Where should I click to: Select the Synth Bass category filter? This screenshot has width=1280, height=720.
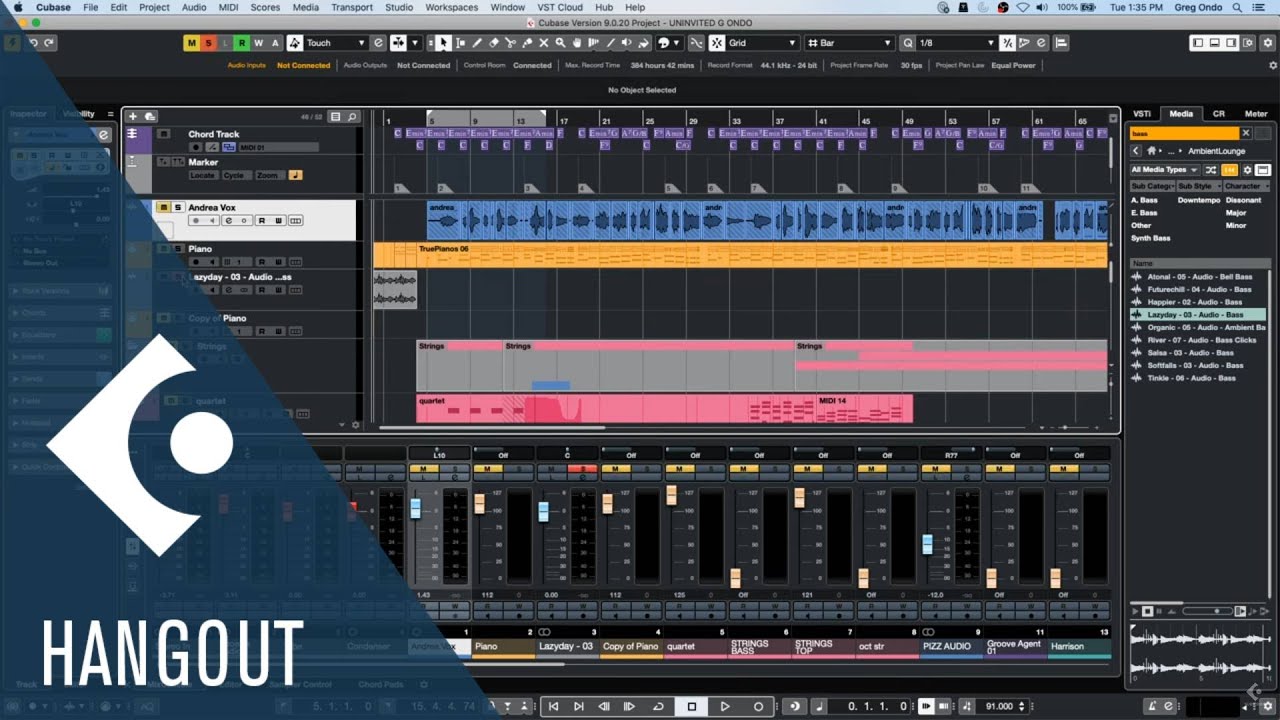click(x=1151, y=238)
